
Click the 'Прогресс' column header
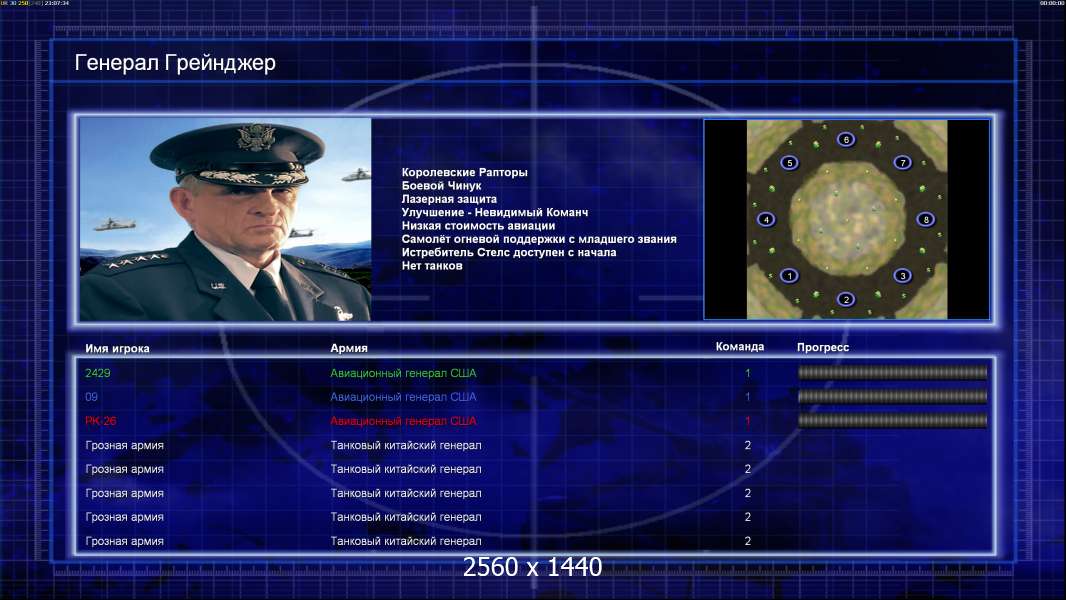pos(823,347)
